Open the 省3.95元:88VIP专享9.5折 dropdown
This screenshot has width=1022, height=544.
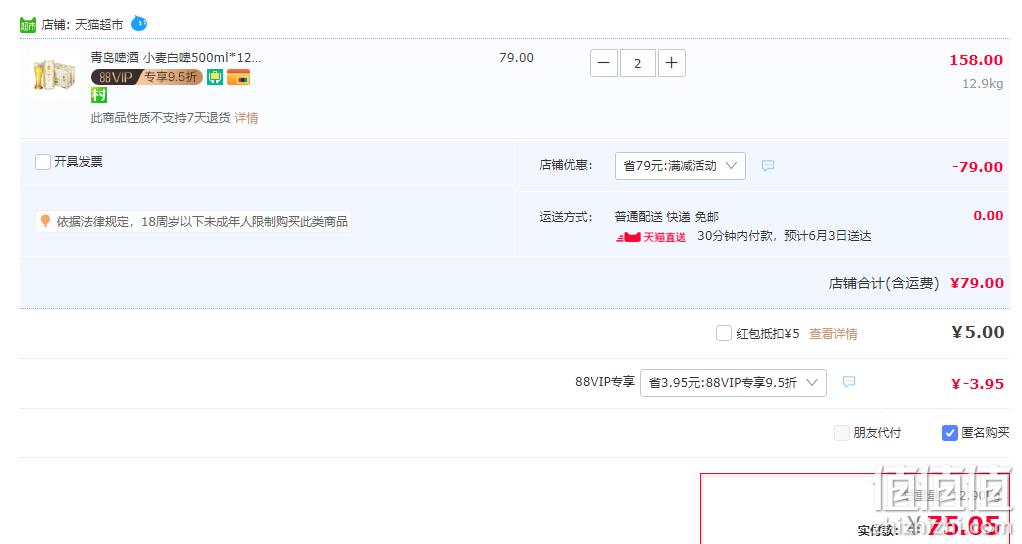(733, 382)
